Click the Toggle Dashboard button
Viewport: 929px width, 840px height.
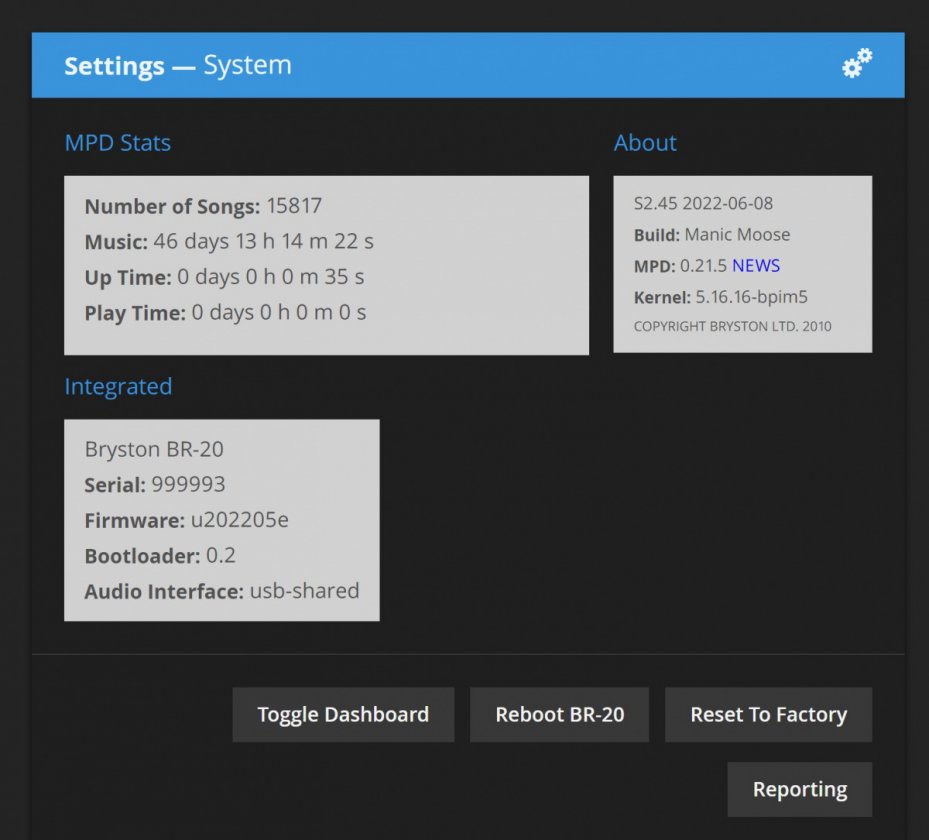coord(343,714)
